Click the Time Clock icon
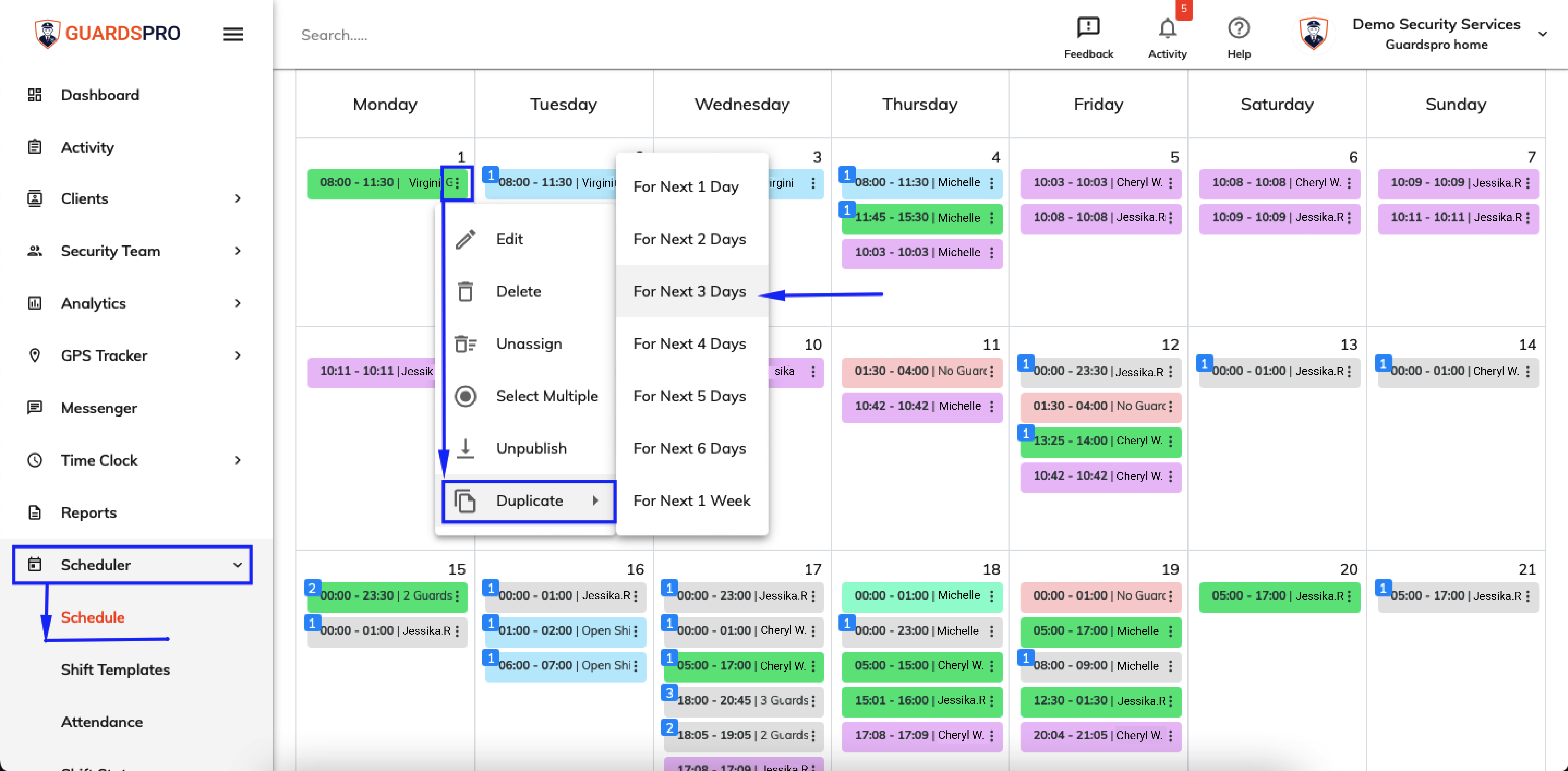1568x771 pixels. tap(35, 460)
